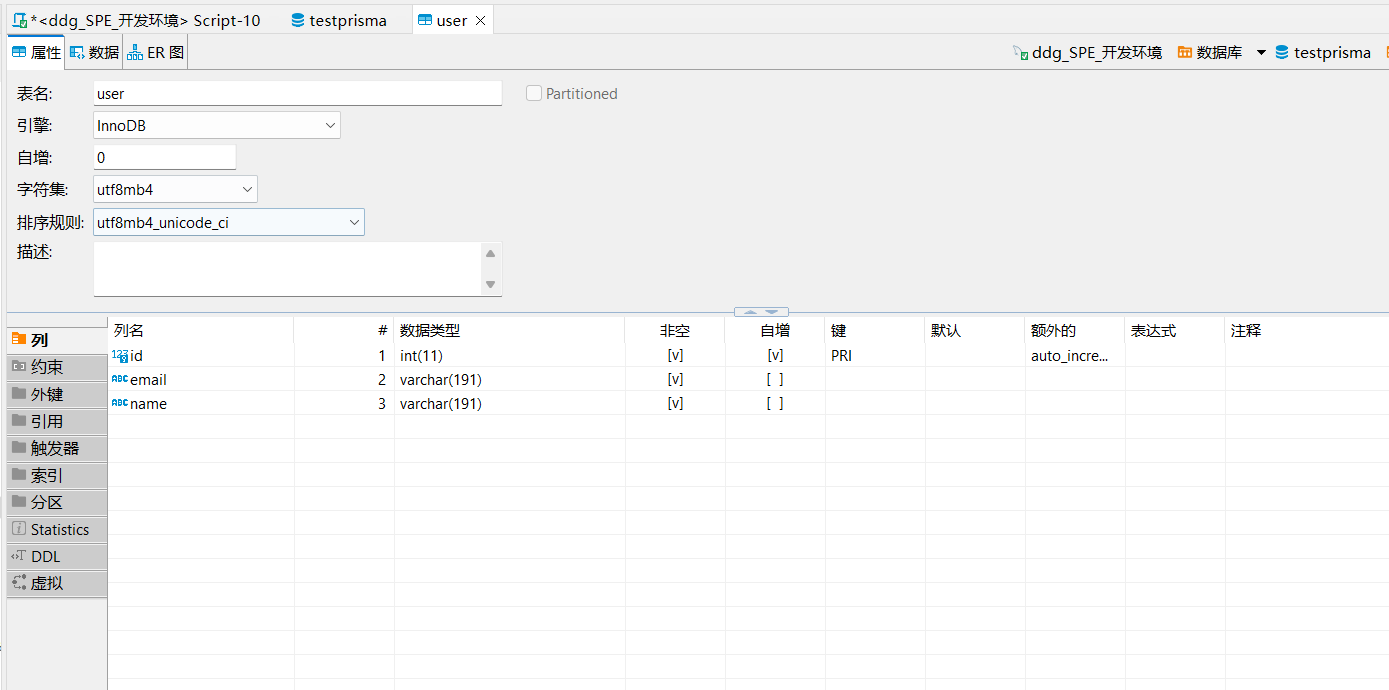
Task: Click the 列名 column header
Action: point(201,330)
